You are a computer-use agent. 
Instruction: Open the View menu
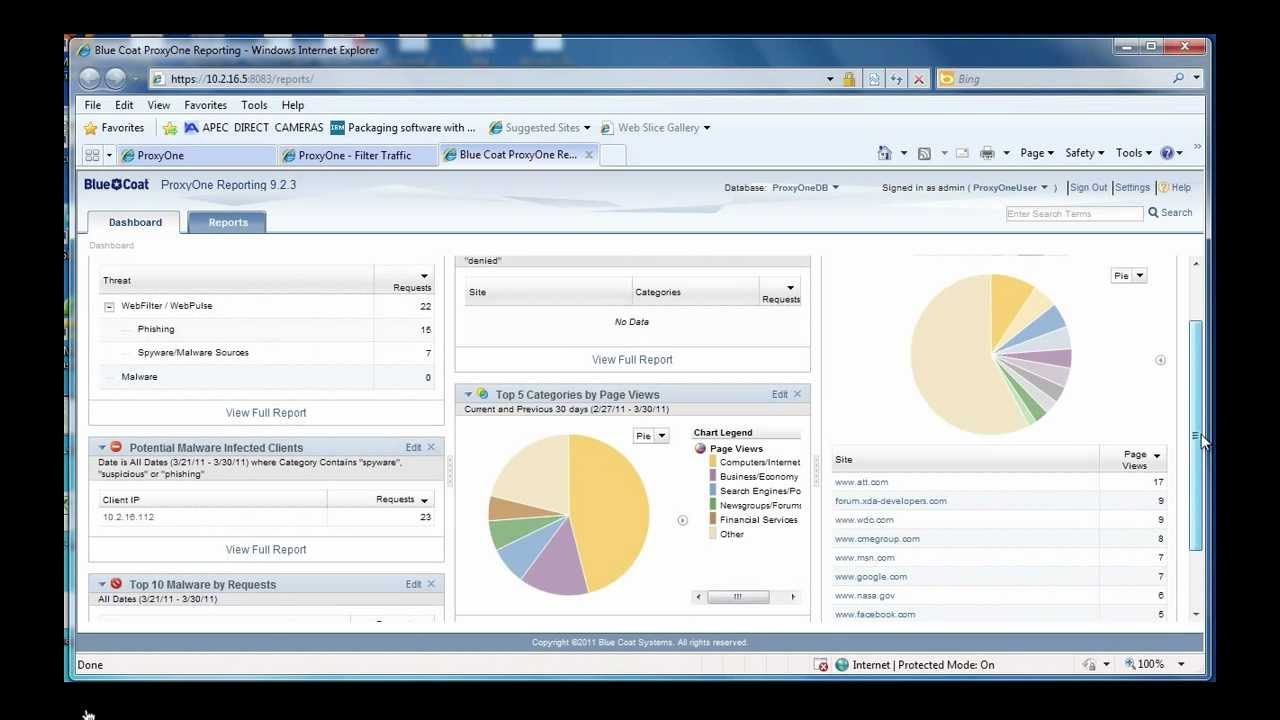(x=158, y=105)
